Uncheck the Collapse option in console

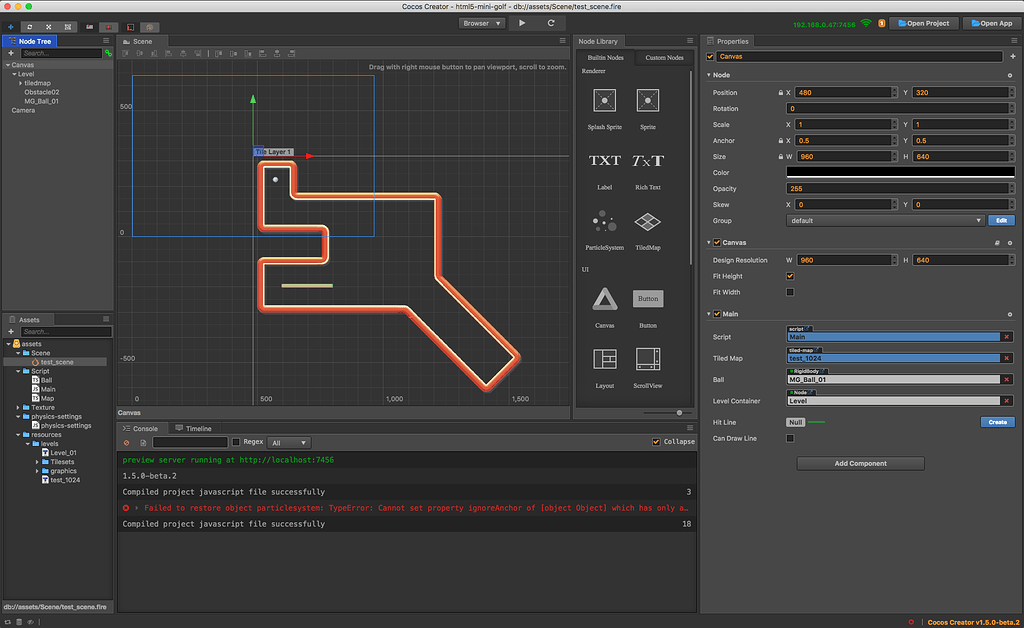pyautogui.click(x=656, y=442)
